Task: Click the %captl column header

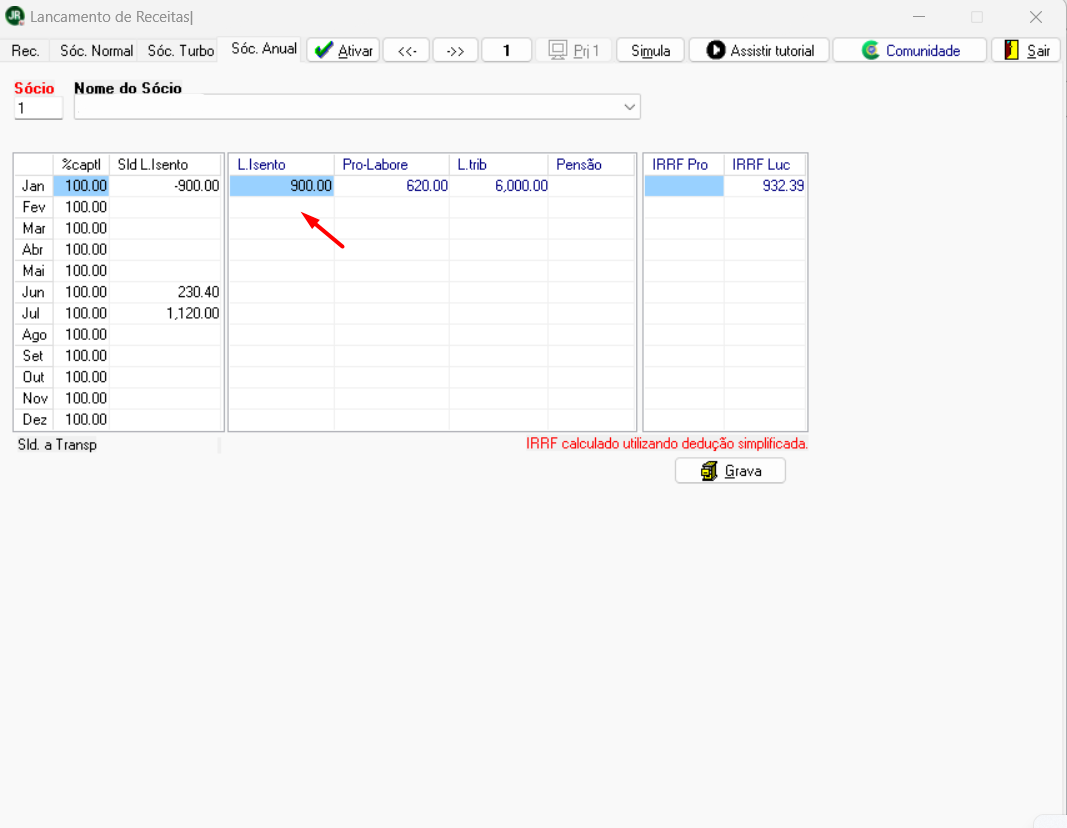Action: click(x=81, y=165)
